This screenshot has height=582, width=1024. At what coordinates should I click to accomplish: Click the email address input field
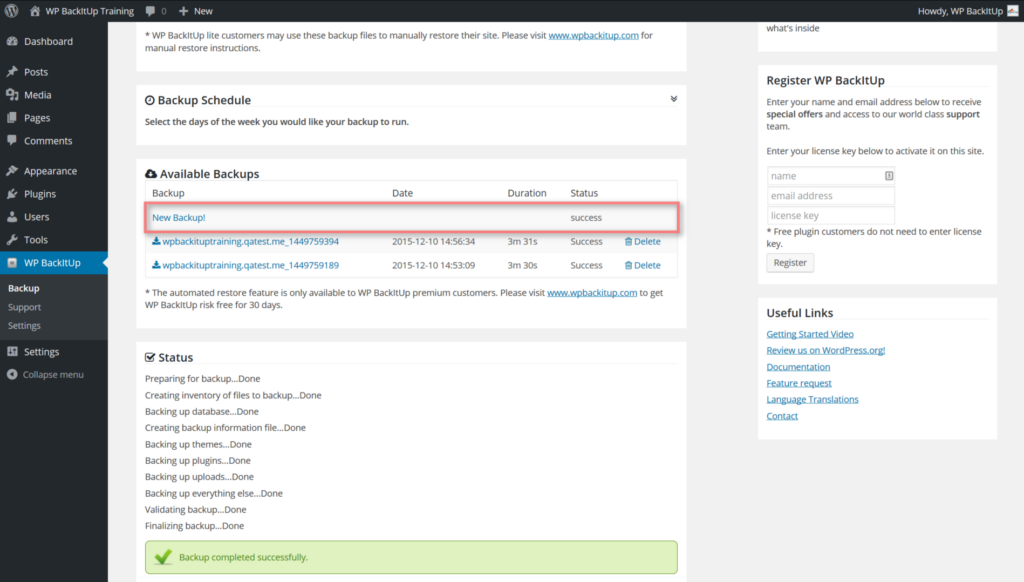(830, 195)
